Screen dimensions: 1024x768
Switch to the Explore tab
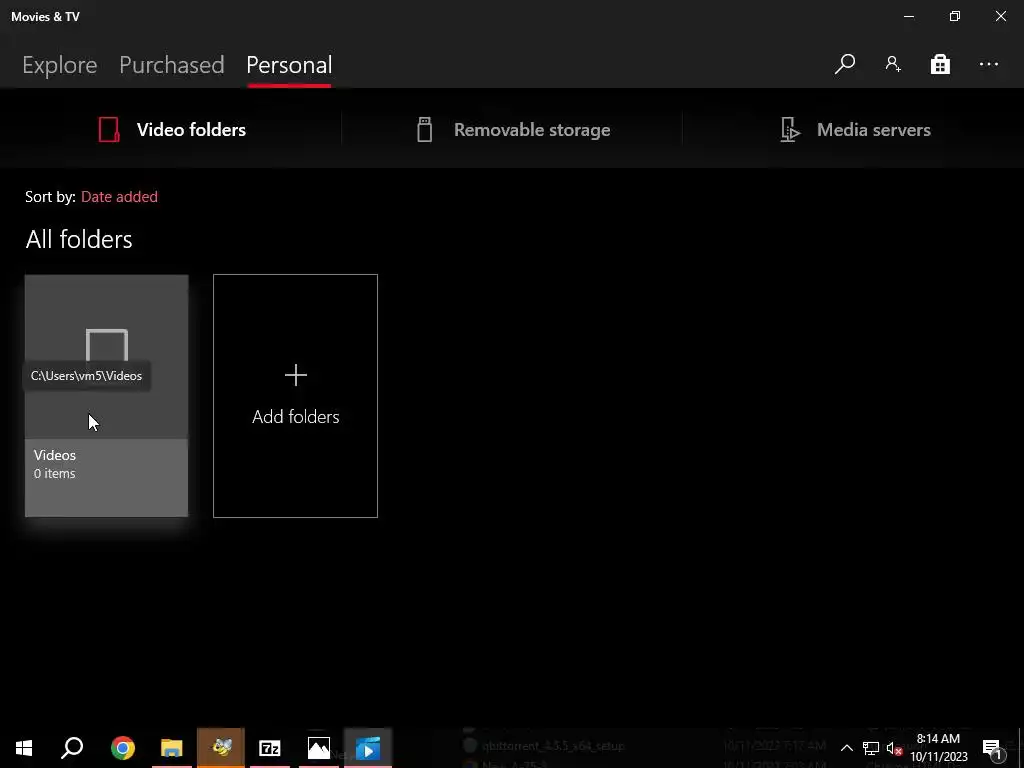click(x=59, y=65)
